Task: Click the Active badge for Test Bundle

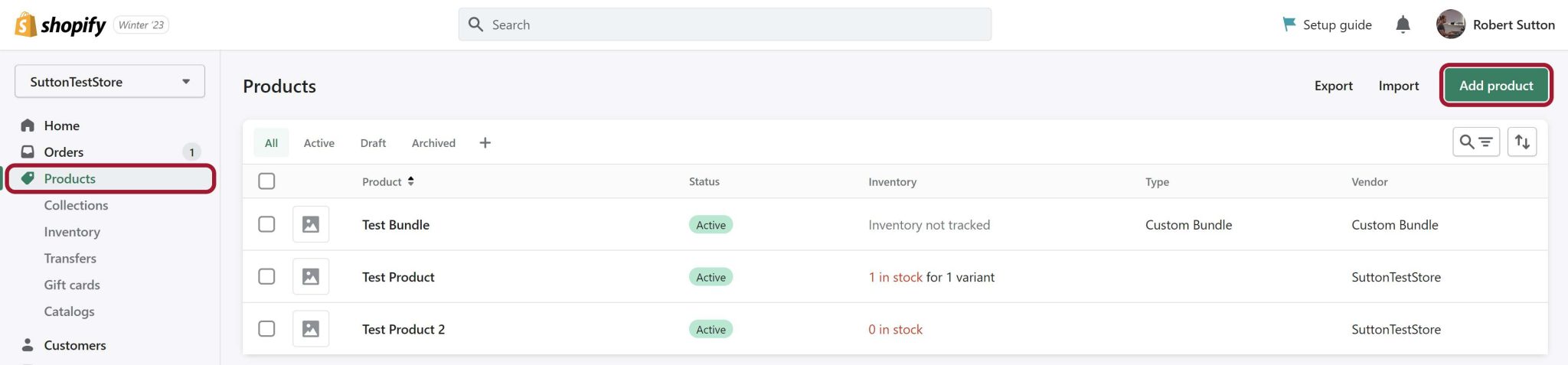Action: click(710, 224)
